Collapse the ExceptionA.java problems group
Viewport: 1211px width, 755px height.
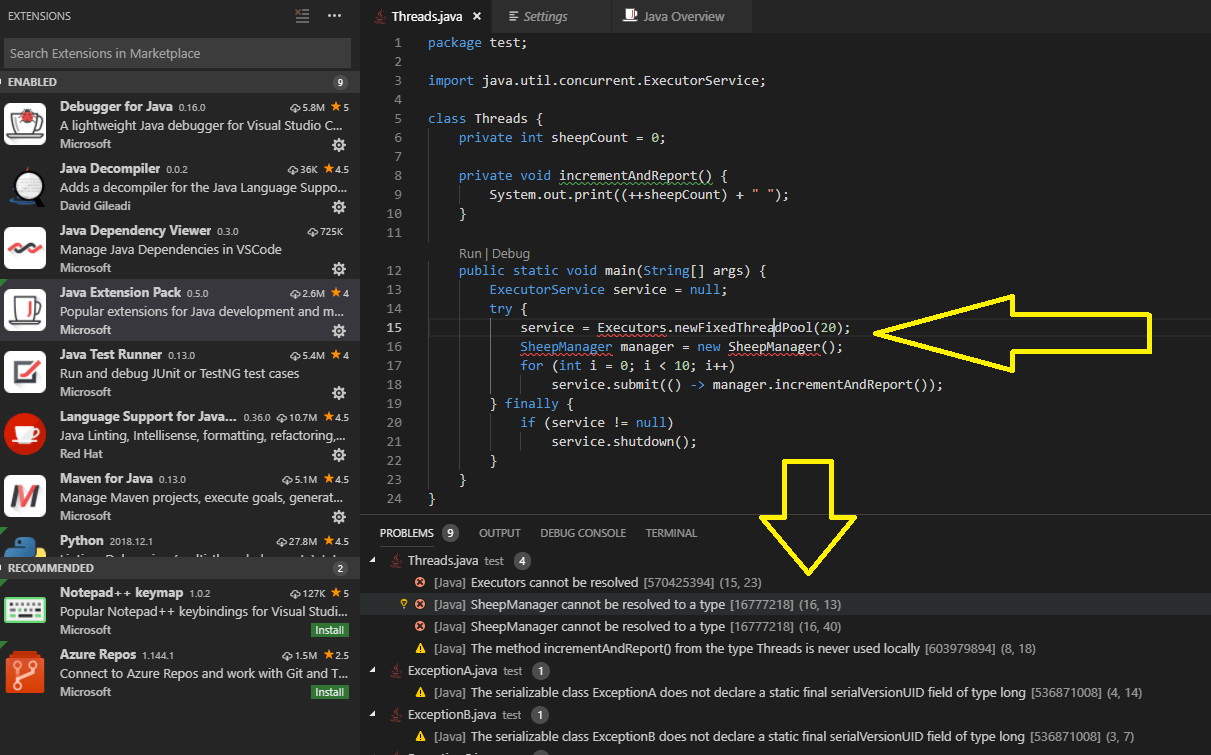click(x=373, y=670)
